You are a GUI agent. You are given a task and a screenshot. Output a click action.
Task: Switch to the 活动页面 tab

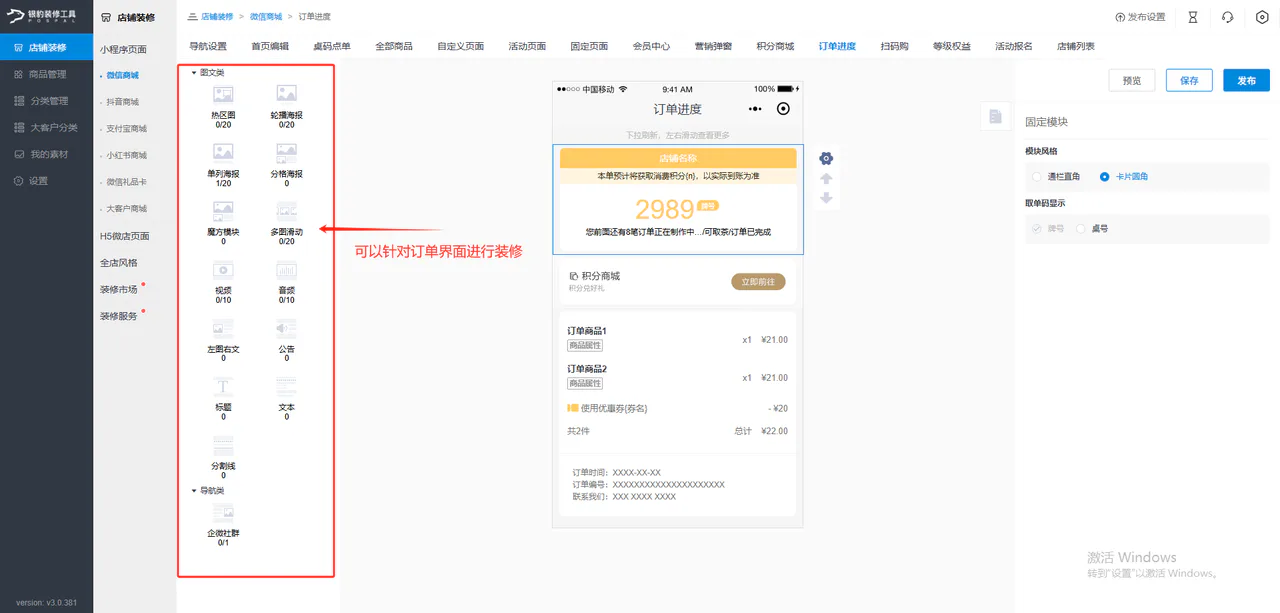(527, 46)
